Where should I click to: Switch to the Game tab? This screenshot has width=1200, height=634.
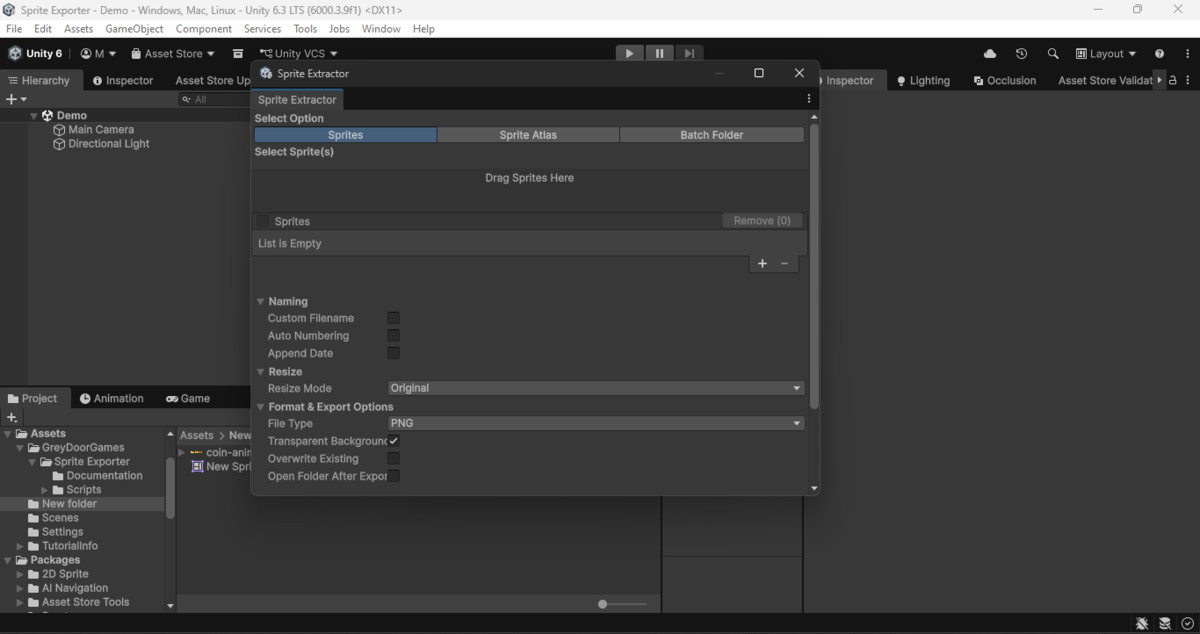pyautogui.click(x=188, y=398)
